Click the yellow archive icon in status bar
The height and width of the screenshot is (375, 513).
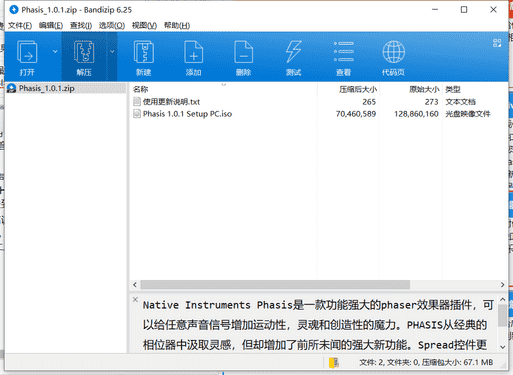334,363
